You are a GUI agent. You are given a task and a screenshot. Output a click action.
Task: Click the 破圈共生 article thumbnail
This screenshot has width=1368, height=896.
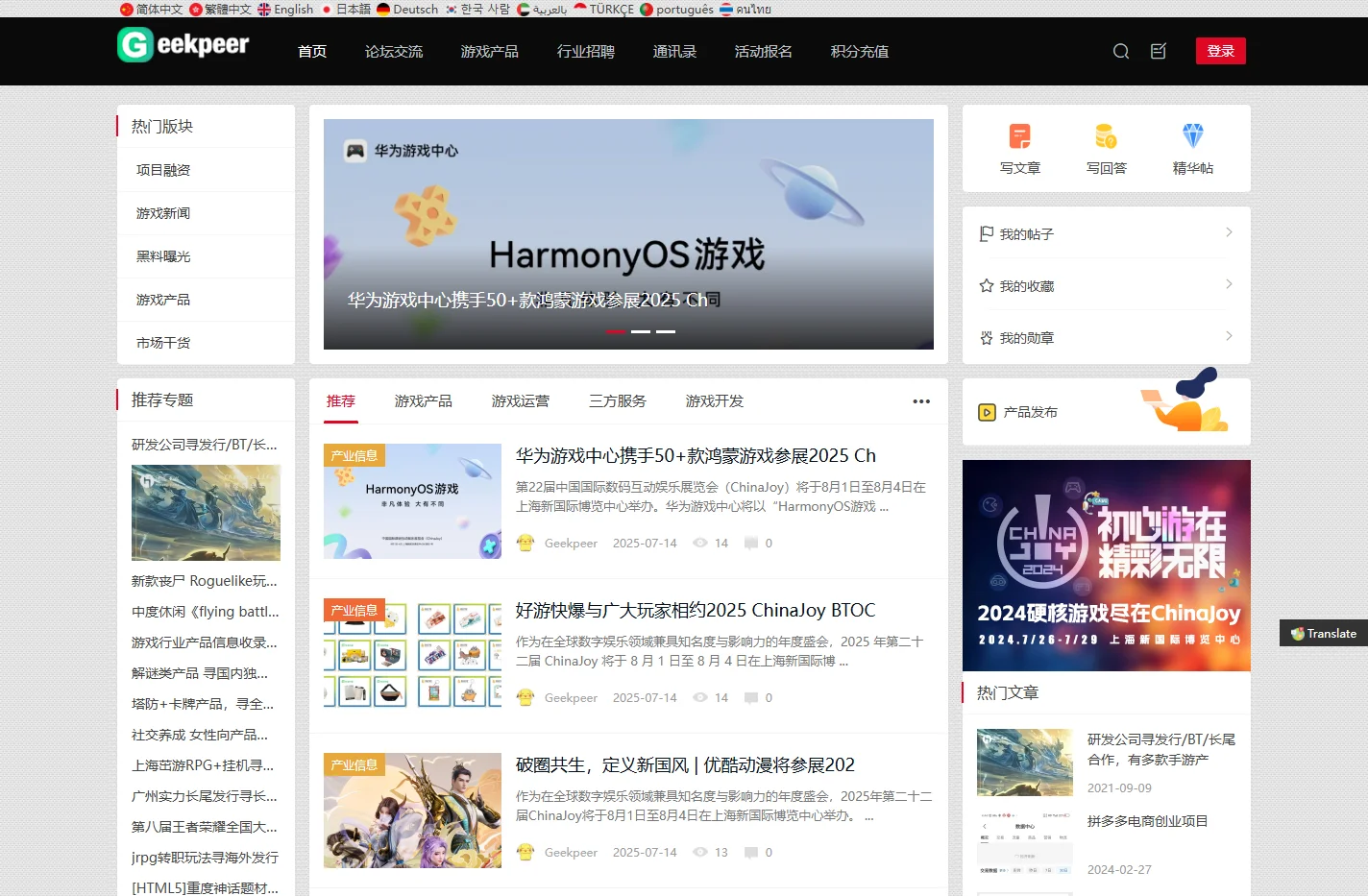tap(412, 811)
